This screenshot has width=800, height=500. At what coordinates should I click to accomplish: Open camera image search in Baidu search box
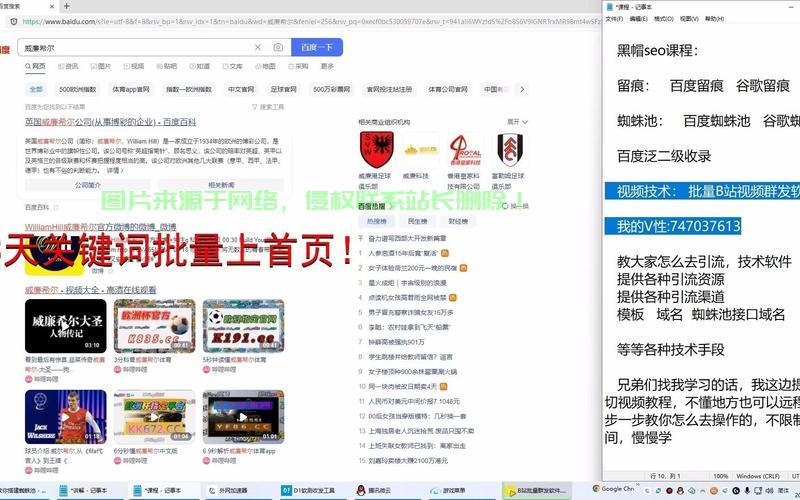[278, 47]
